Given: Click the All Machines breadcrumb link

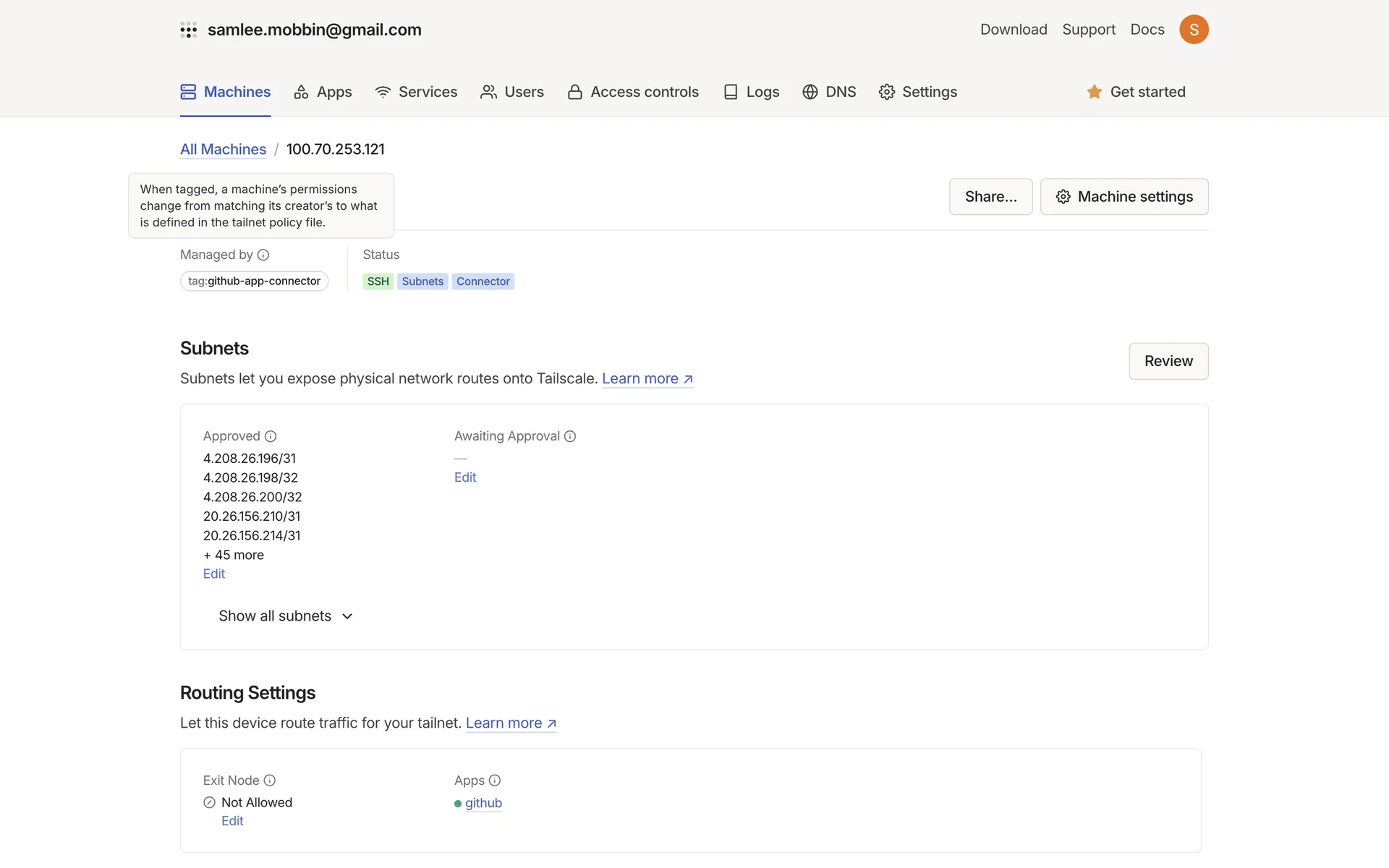Looking at the screenshot, I should click(223, 149).
